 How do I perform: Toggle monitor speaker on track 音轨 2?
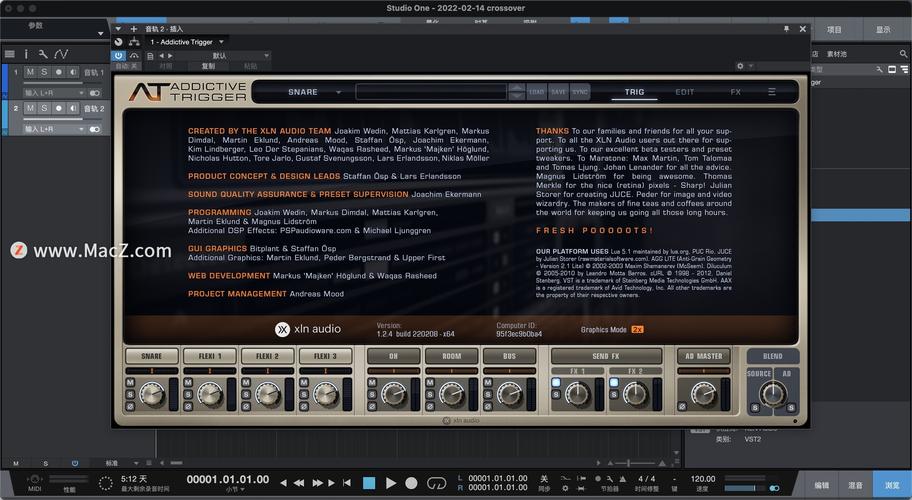[x=73, y=108]
